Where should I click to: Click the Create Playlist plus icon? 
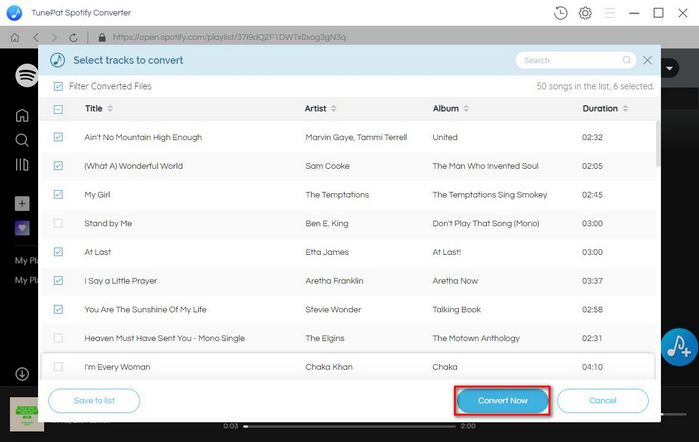point(22,204)
